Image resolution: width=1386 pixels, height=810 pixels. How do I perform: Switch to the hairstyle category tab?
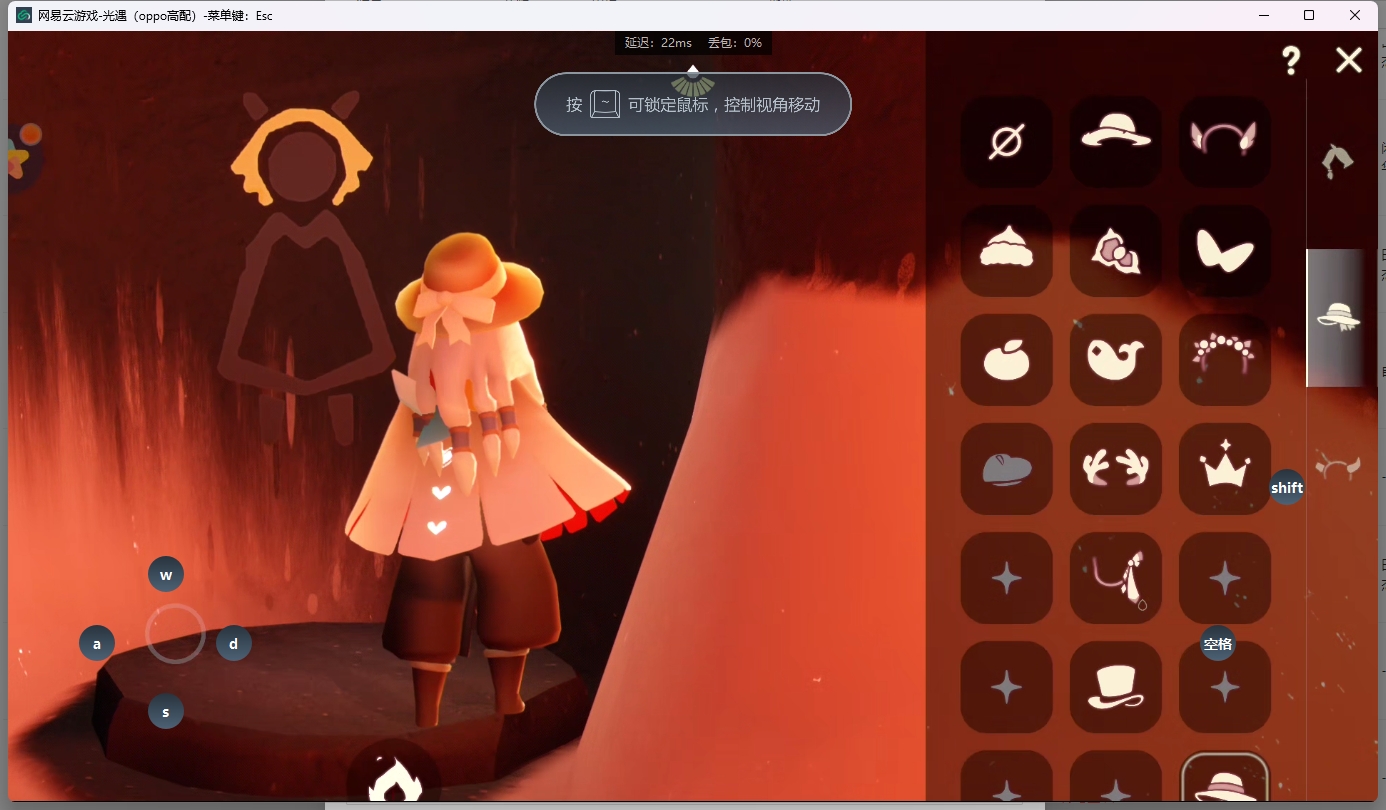(x=1336, y=160)
